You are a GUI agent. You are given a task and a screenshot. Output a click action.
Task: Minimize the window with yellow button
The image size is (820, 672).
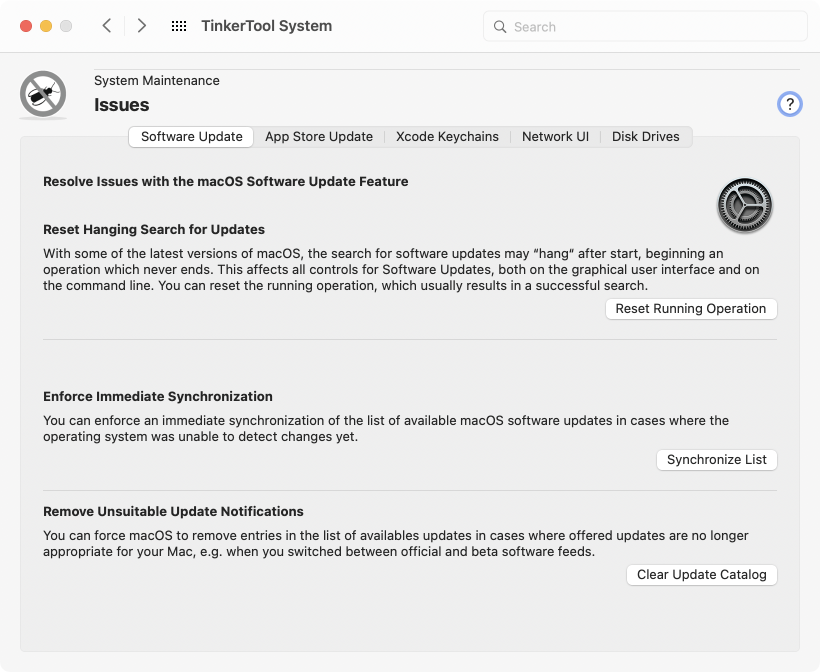tap(46, 26)
